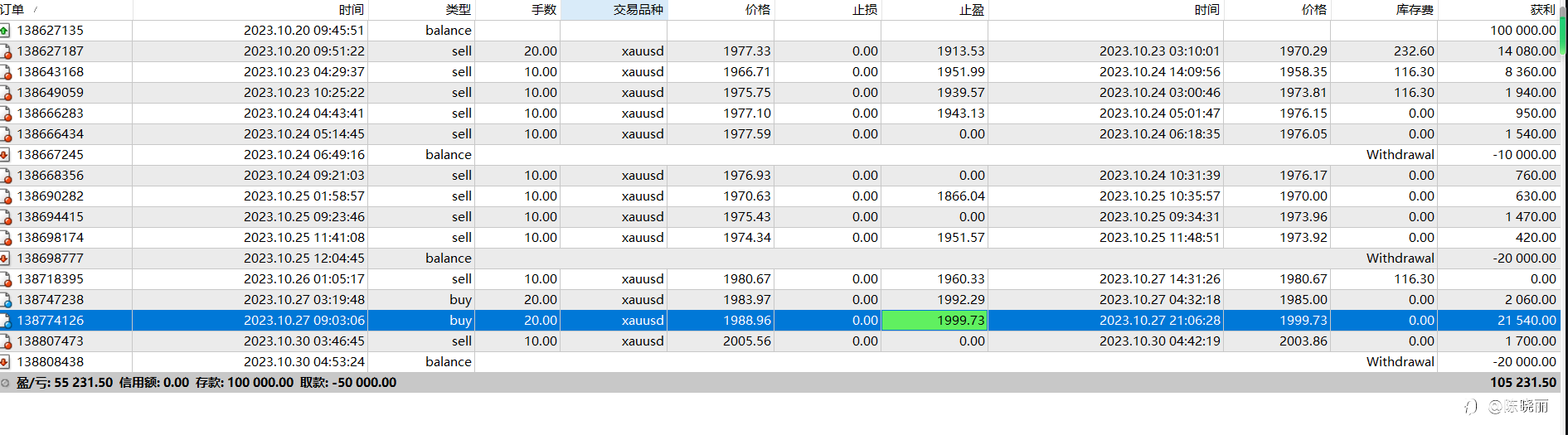Click the profit value 8 360.00

(x=1531, y=72)
